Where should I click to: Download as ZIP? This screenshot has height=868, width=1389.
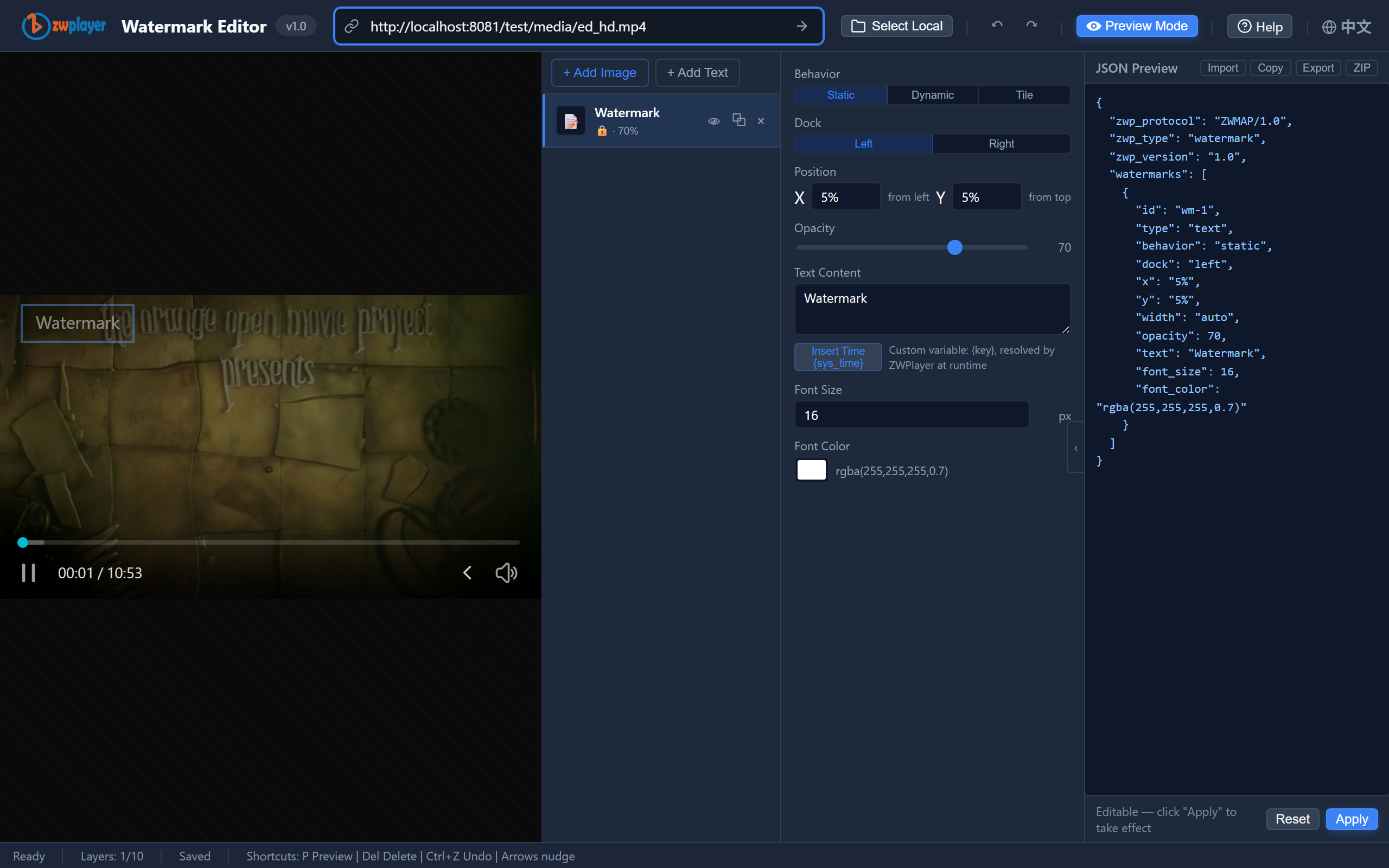[x=1361, y=68]
